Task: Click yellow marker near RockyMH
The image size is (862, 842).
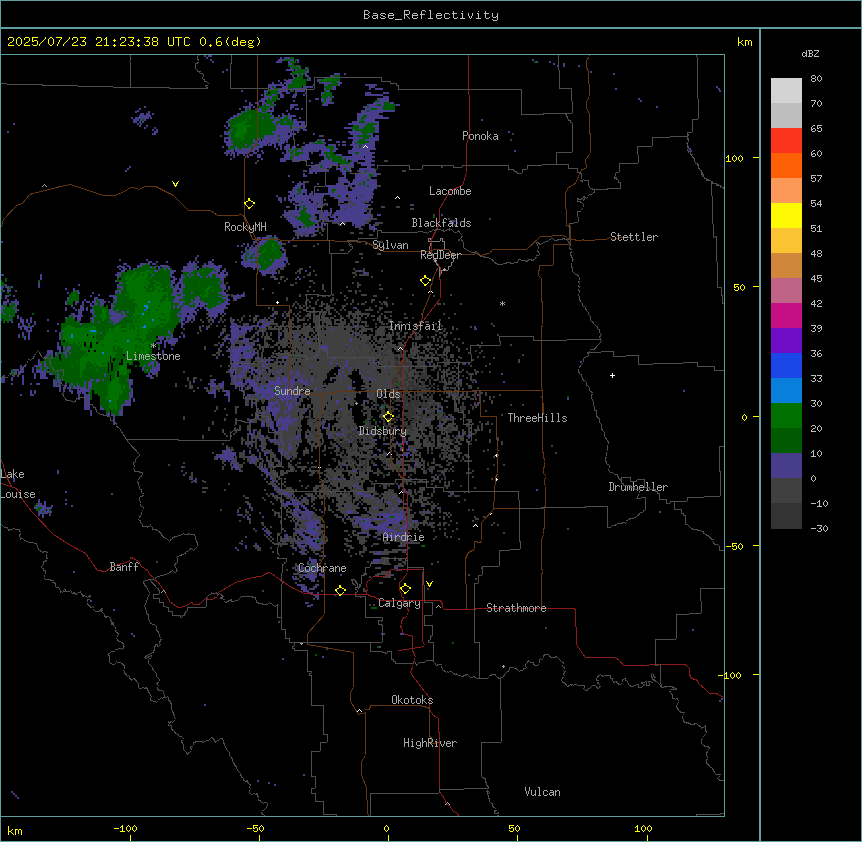Action: tap(249, 204)
